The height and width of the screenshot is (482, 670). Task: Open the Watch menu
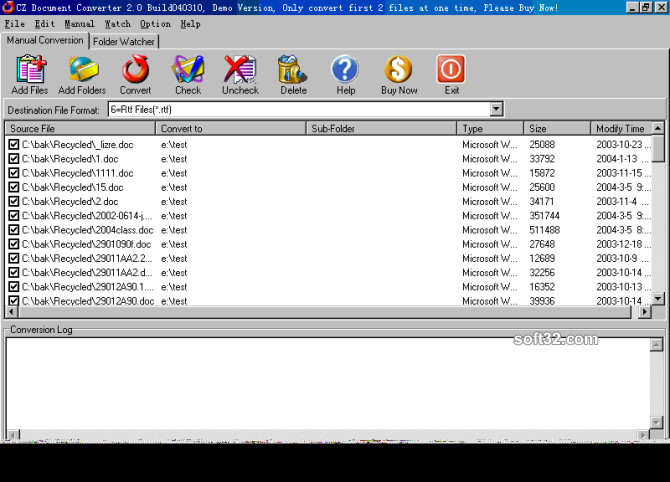(x=118, y=24)
